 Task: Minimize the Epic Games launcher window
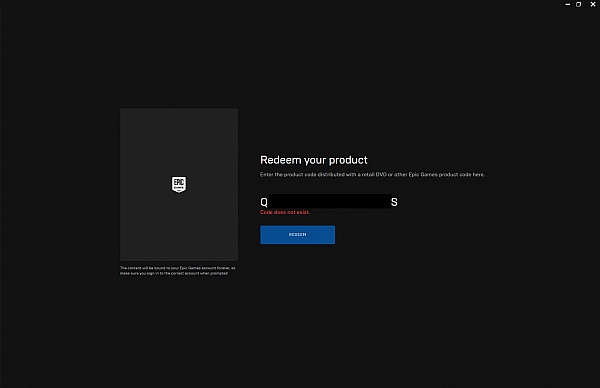click(567, 4)
